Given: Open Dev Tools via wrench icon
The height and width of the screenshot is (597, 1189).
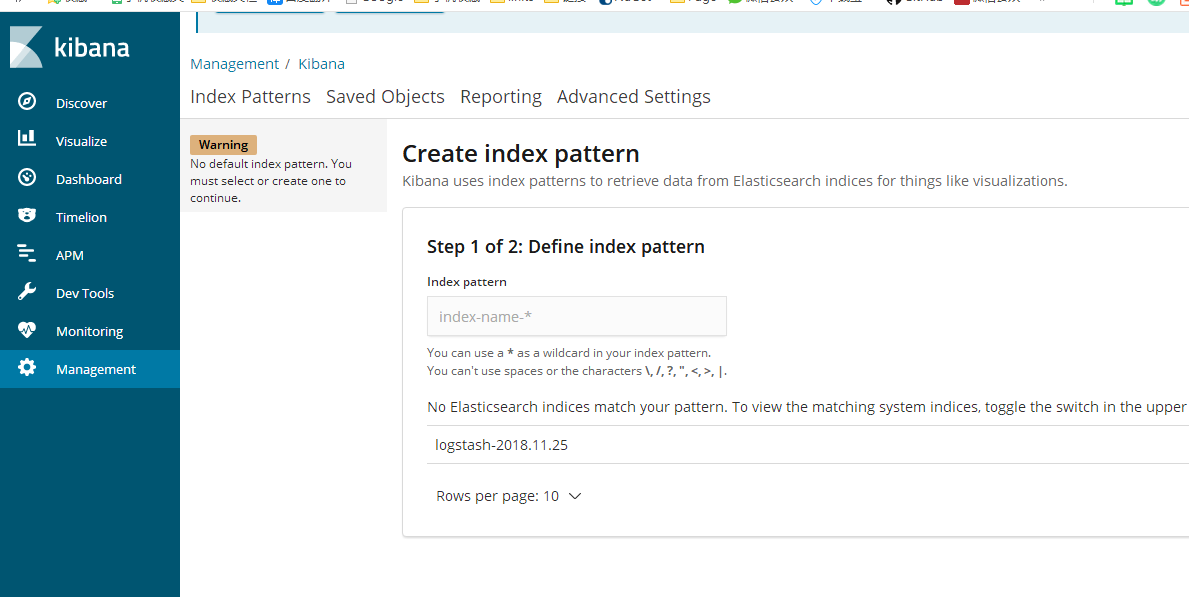Looking at the screenshot, I should click(27, 292).
